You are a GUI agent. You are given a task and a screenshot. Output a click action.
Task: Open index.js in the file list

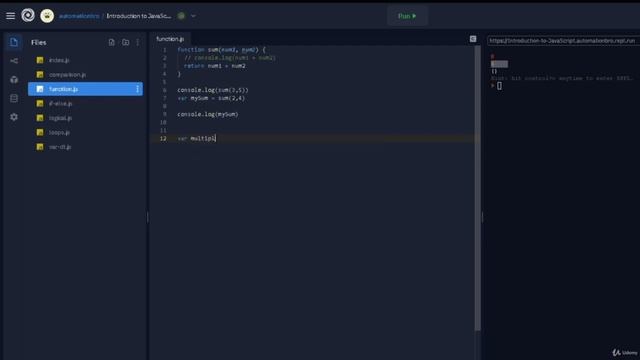[85, 60]
